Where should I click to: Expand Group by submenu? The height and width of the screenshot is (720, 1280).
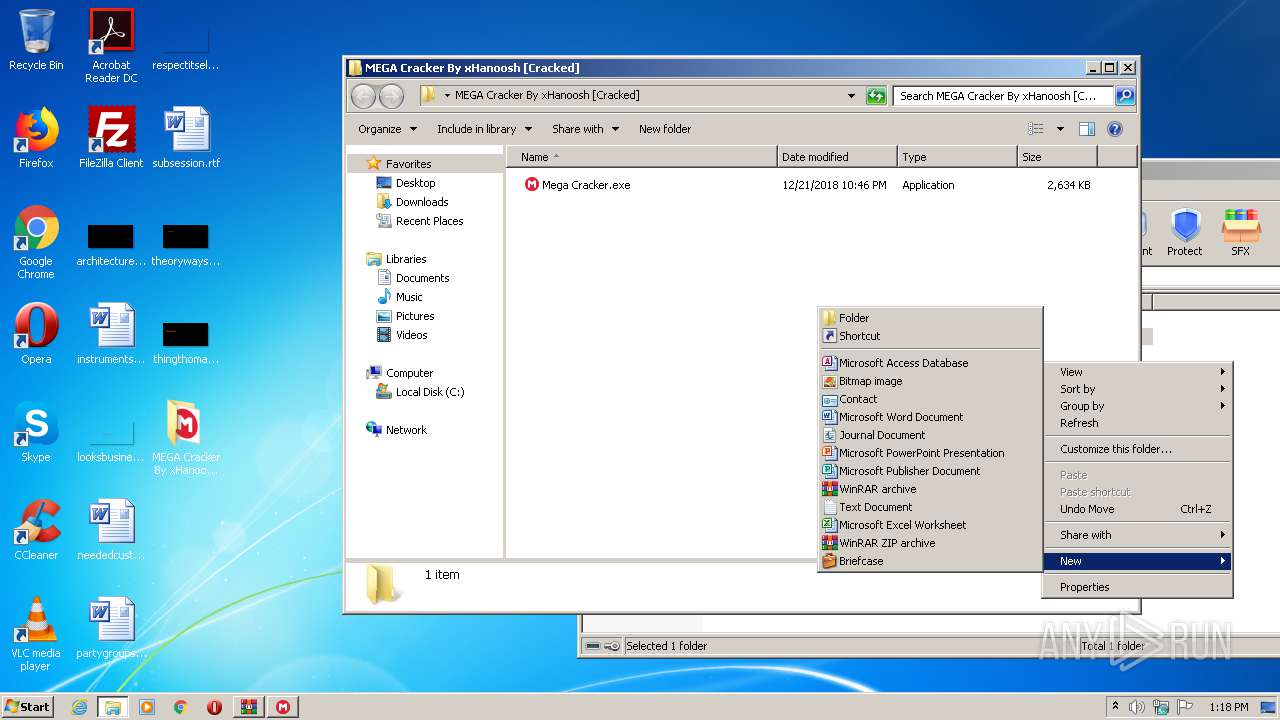(1138, 406)
